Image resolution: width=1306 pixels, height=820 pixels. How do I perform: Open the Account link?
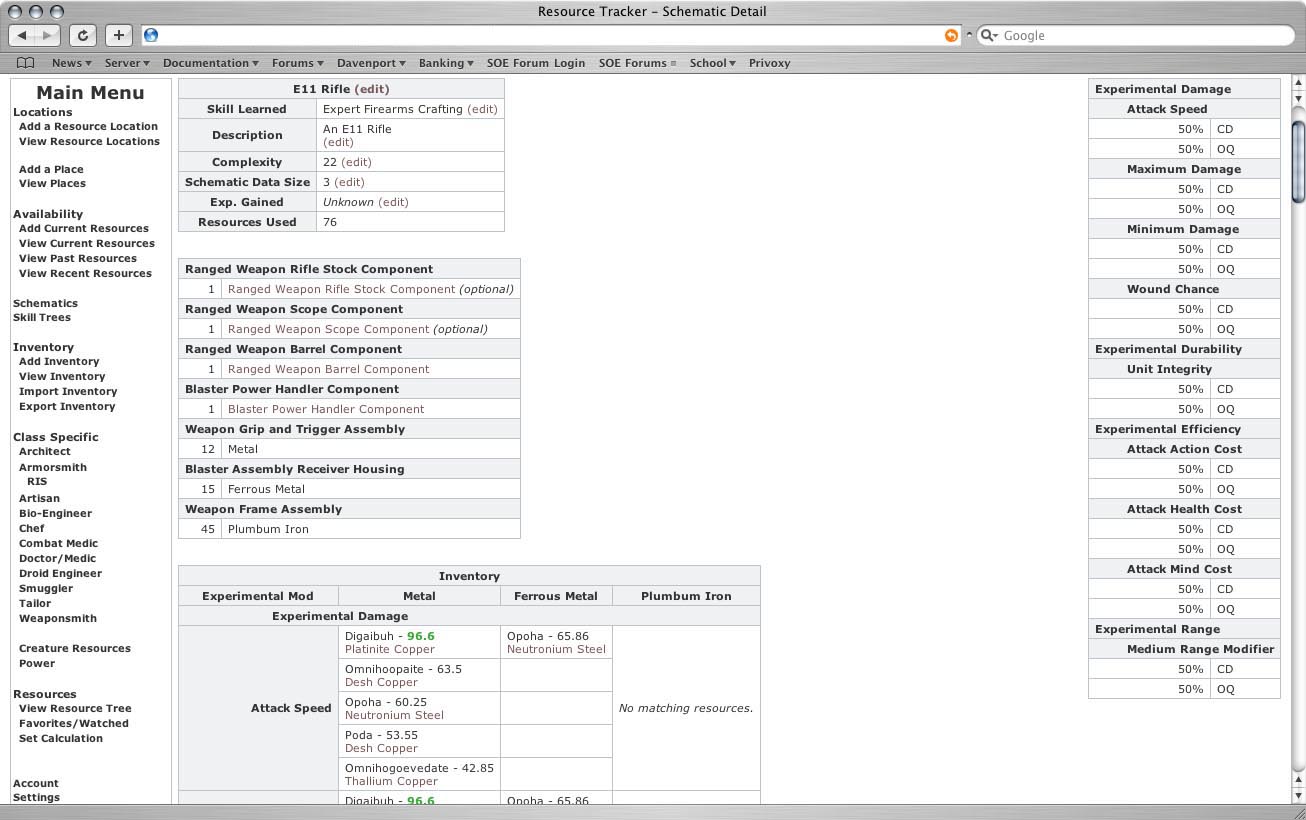click(36, 784)
